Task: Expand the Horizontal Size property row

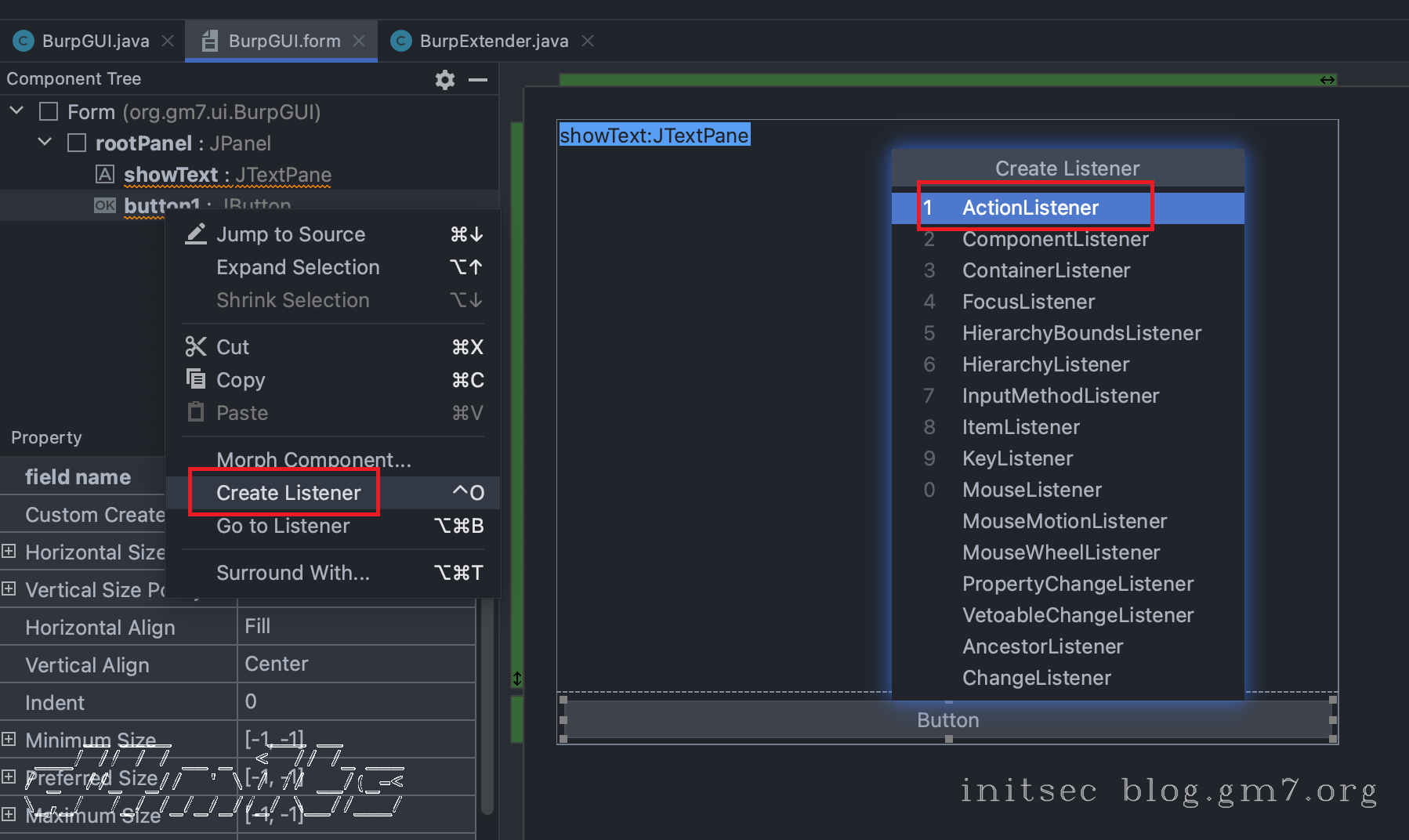Action: (9, 552)
